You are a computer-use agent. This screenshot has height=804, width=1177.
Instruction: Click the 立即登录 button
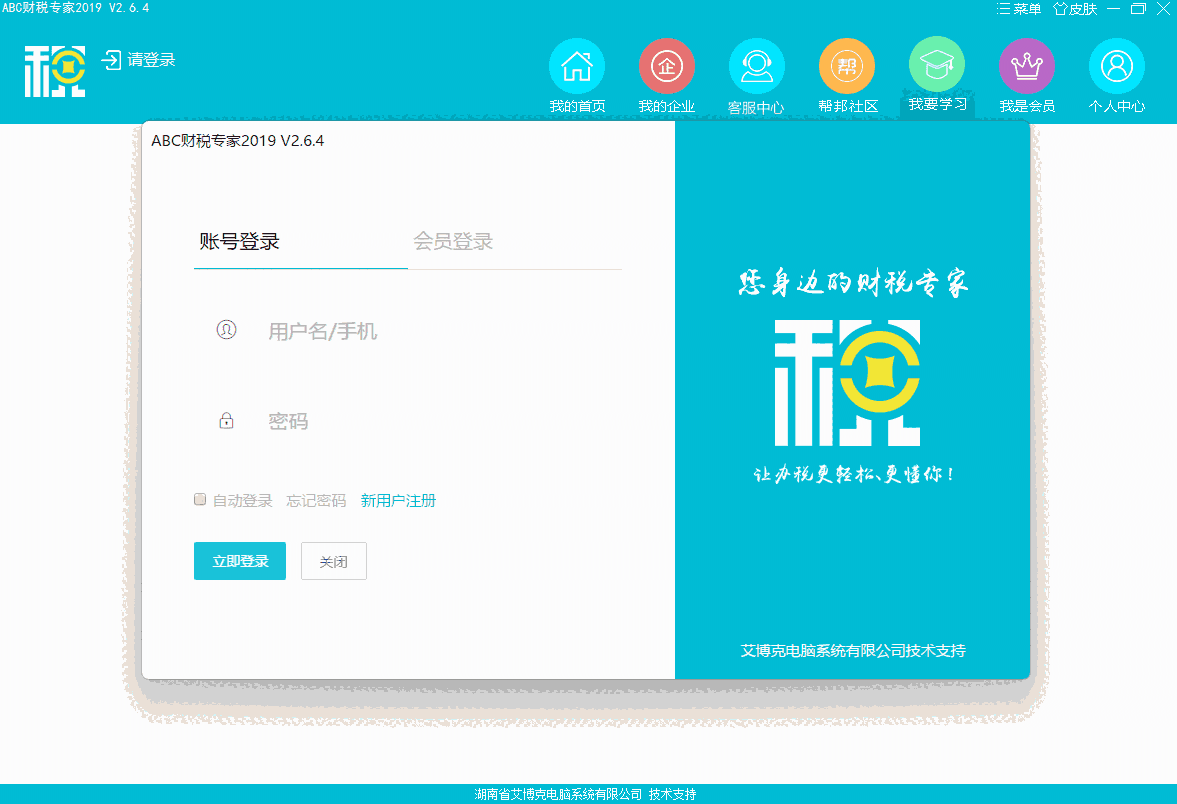(x=239, y=561)
